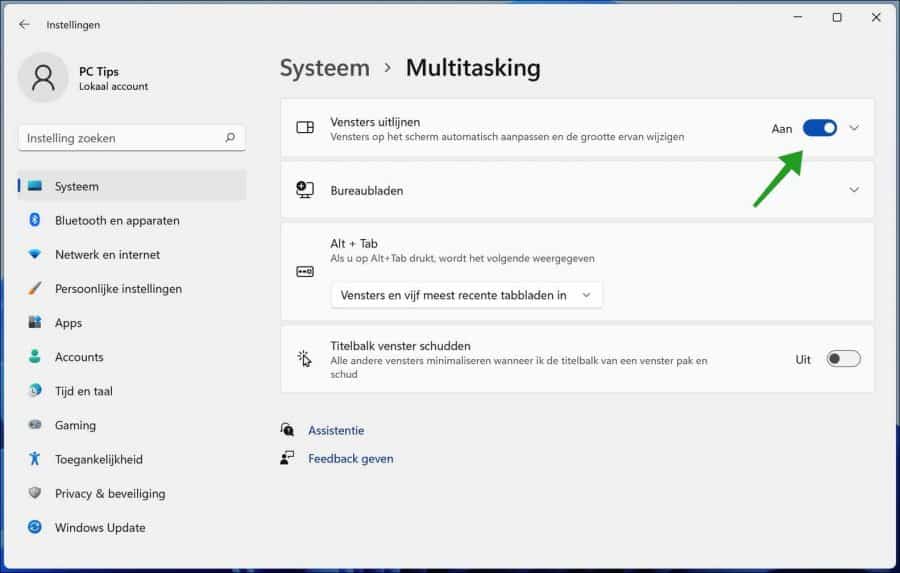
Task: Click the Systeem breadcrumb in the header
Action: tap(324, 68)
